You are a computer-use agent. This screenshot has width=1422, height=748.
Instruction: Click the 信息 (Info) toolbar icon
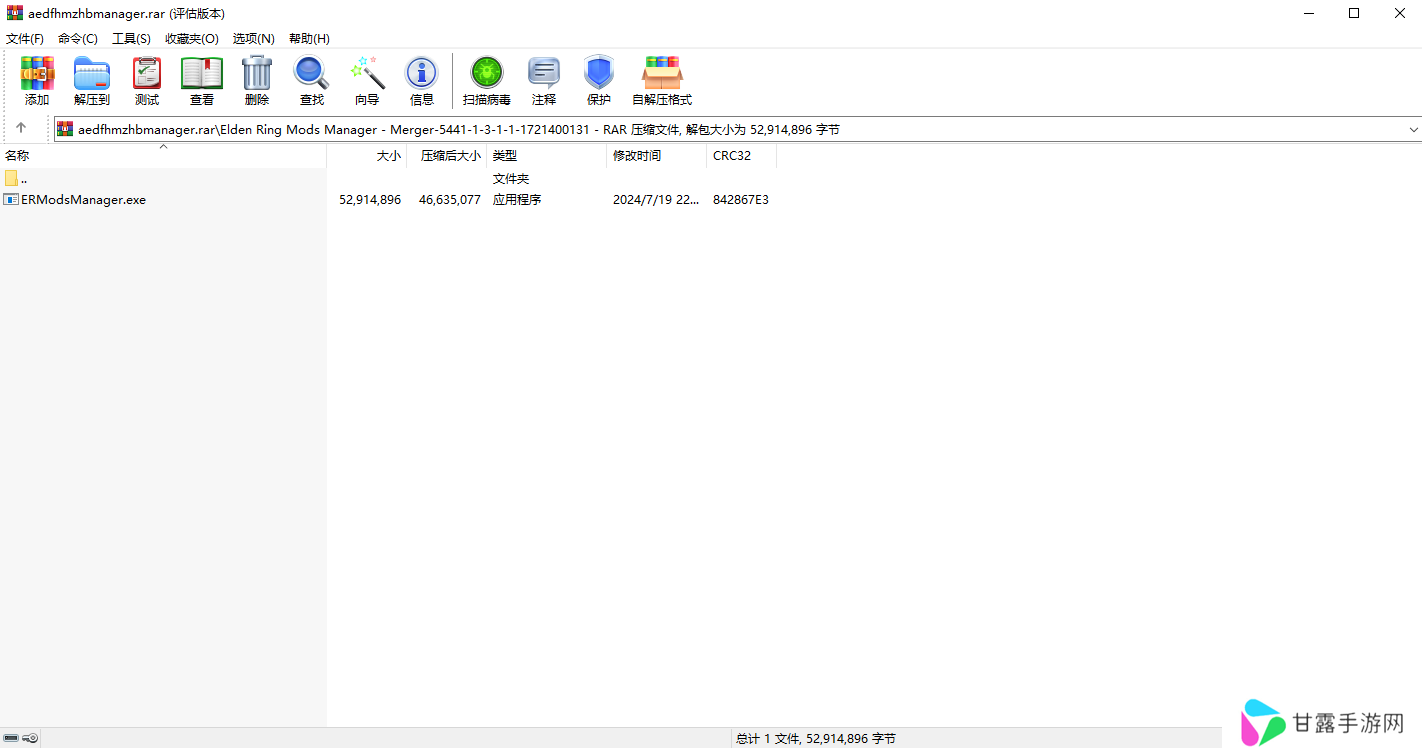tap(421, 73)
